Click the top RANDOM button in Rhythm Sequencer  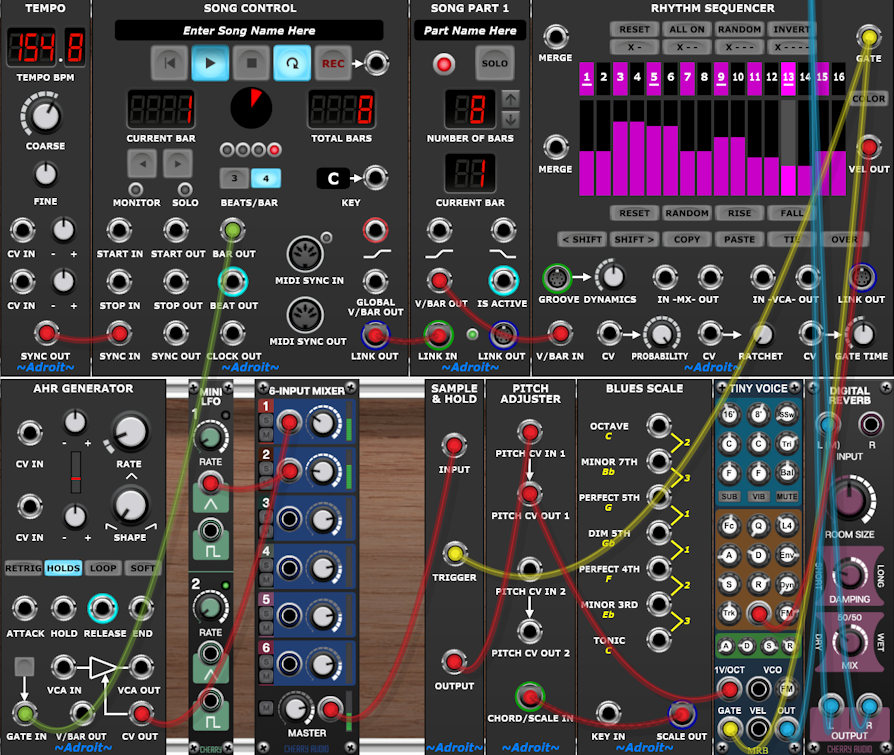tap(739, 29)
